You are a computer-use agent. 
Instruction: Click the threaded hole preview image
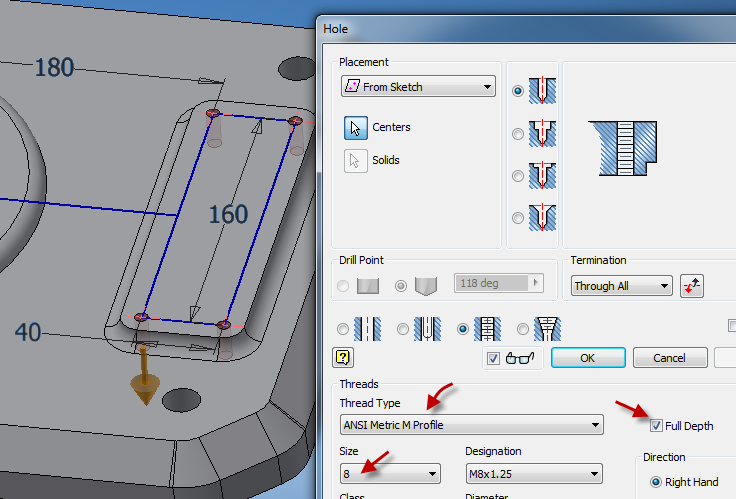click(x=623, y=148)
